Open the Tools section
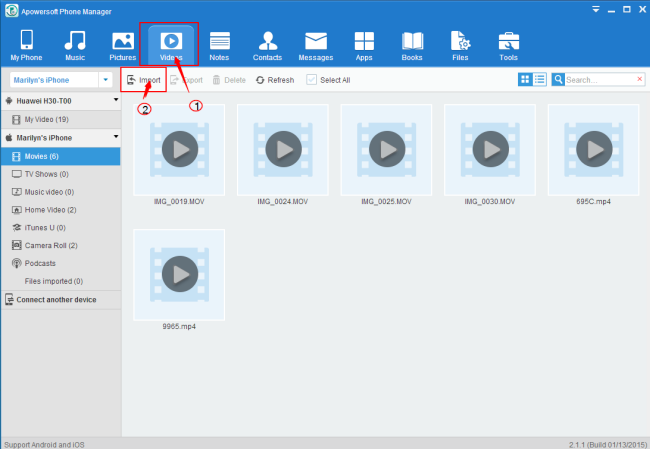The image size is (650, 449). [x=508, y=45]
